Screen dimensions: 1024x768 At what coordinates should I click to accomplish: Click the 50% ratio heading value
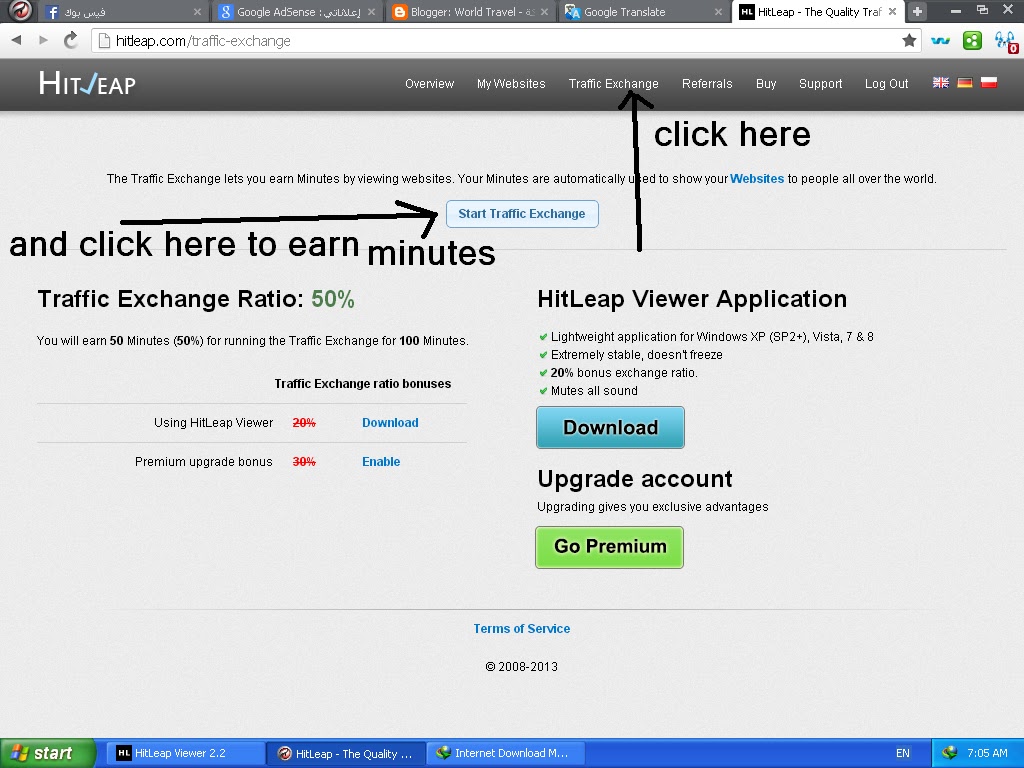(332, 299)
